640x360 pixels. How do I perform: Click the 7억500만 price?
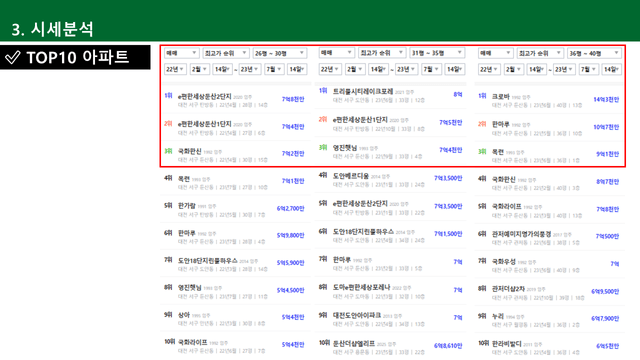[x=607, y=236]
